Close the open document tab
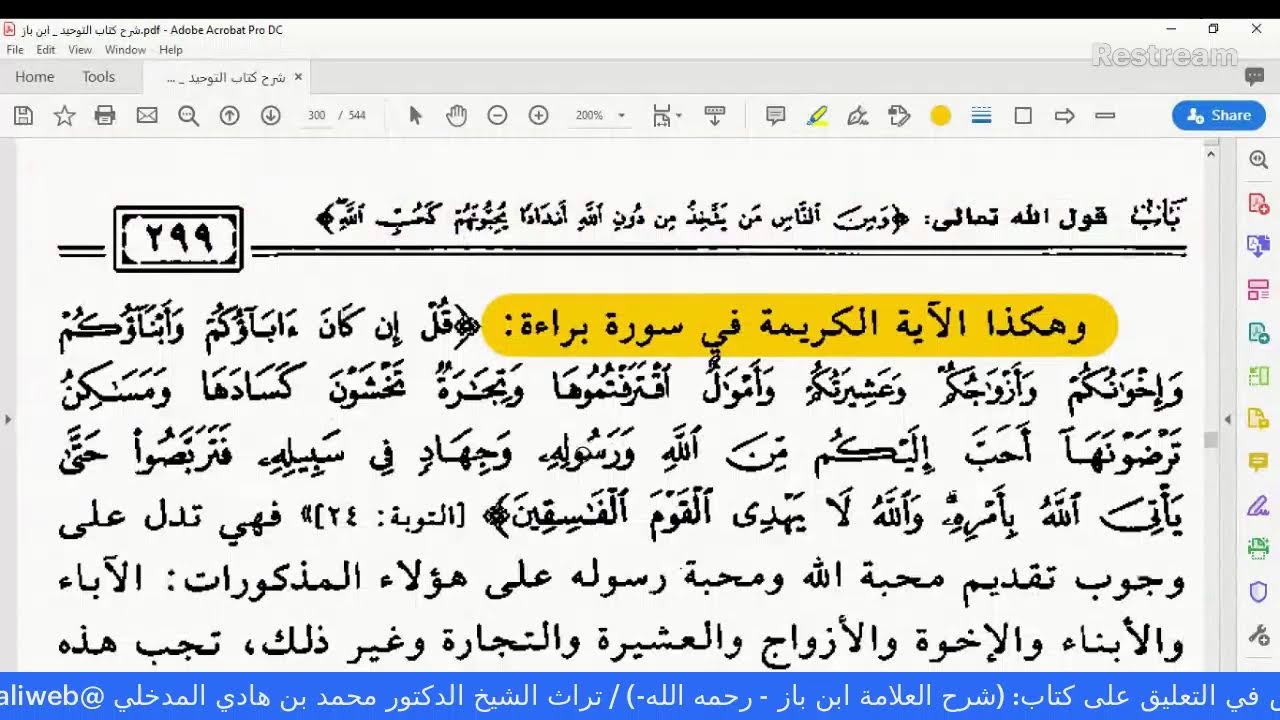The image size is (1280, 720). click(298, 77)
